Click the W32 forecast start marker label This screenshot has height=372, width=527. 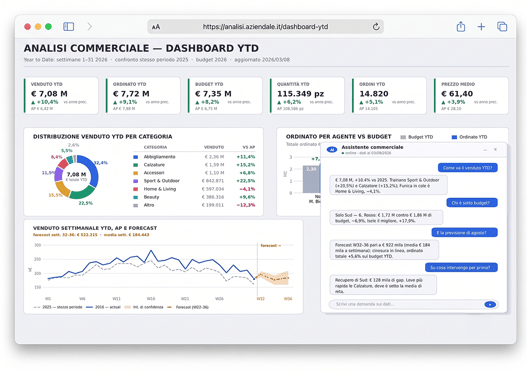260,299
